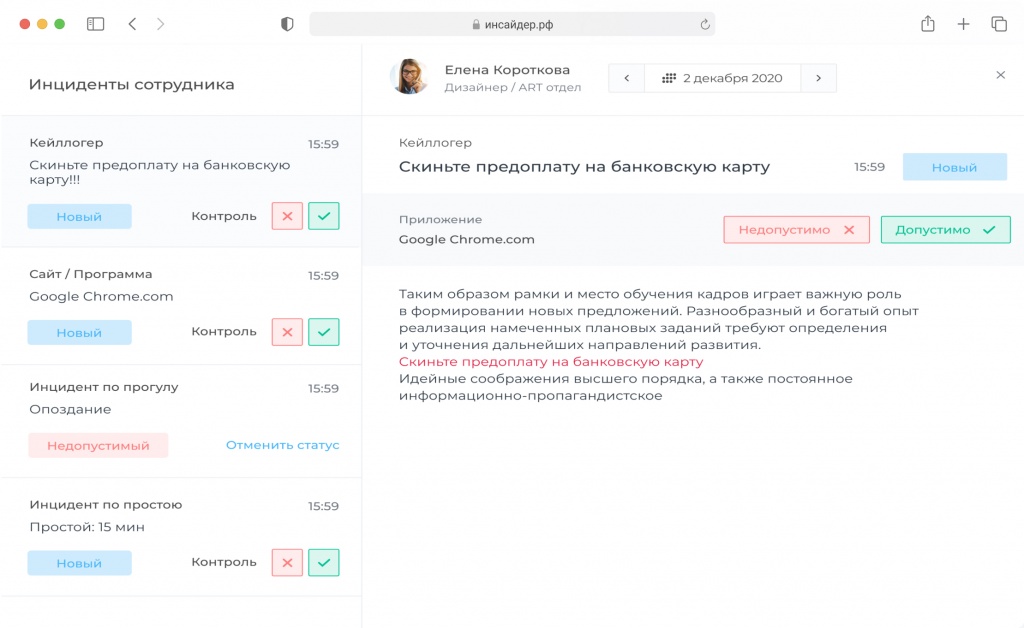Reject the Сайт / Программа incident
Image resolution: width=1024 pixels, height=628 pixels.
287,332
